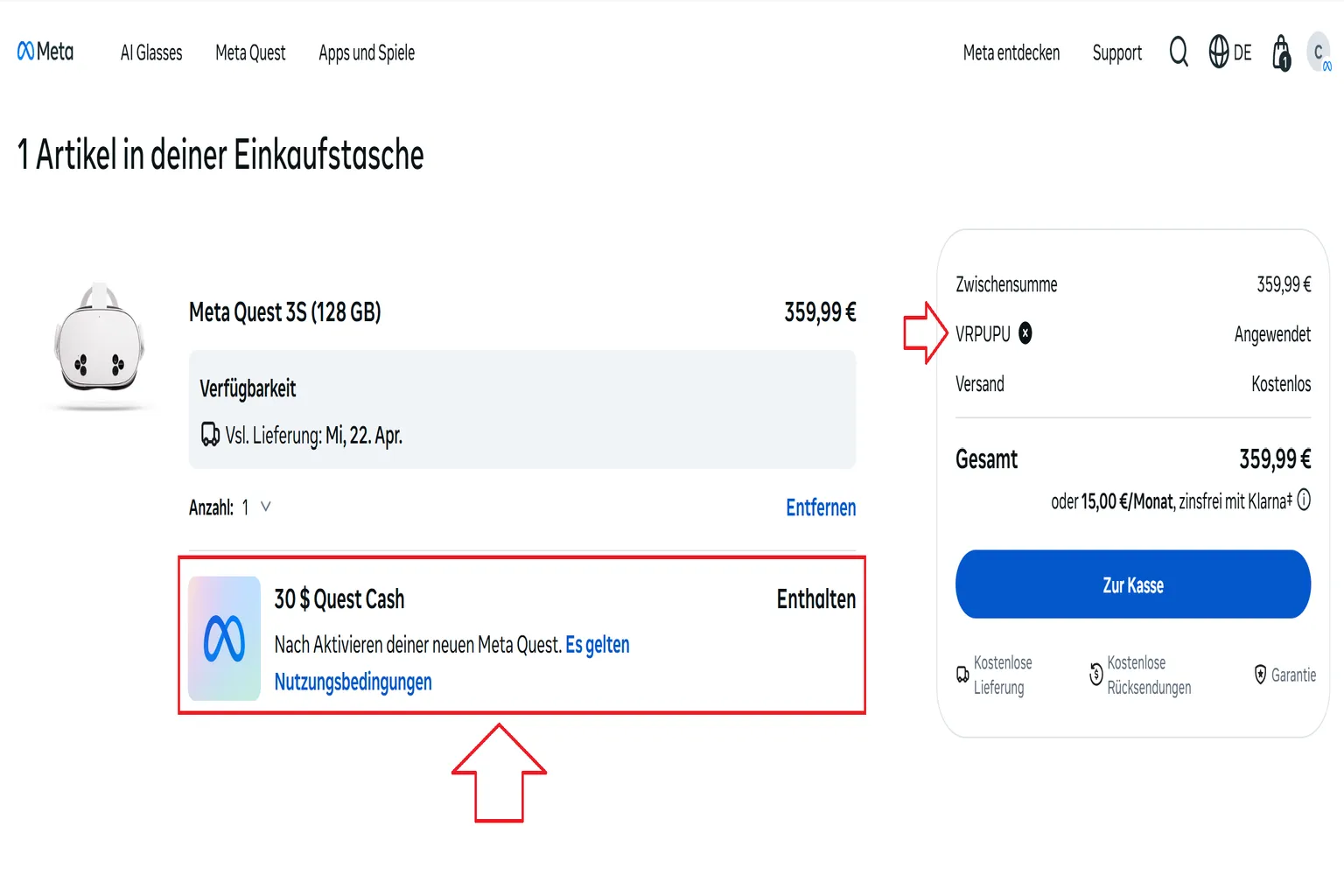This screenshot has width=1344, height=896.
Task: Open Support menu
Action: [x=1117, y=52]
